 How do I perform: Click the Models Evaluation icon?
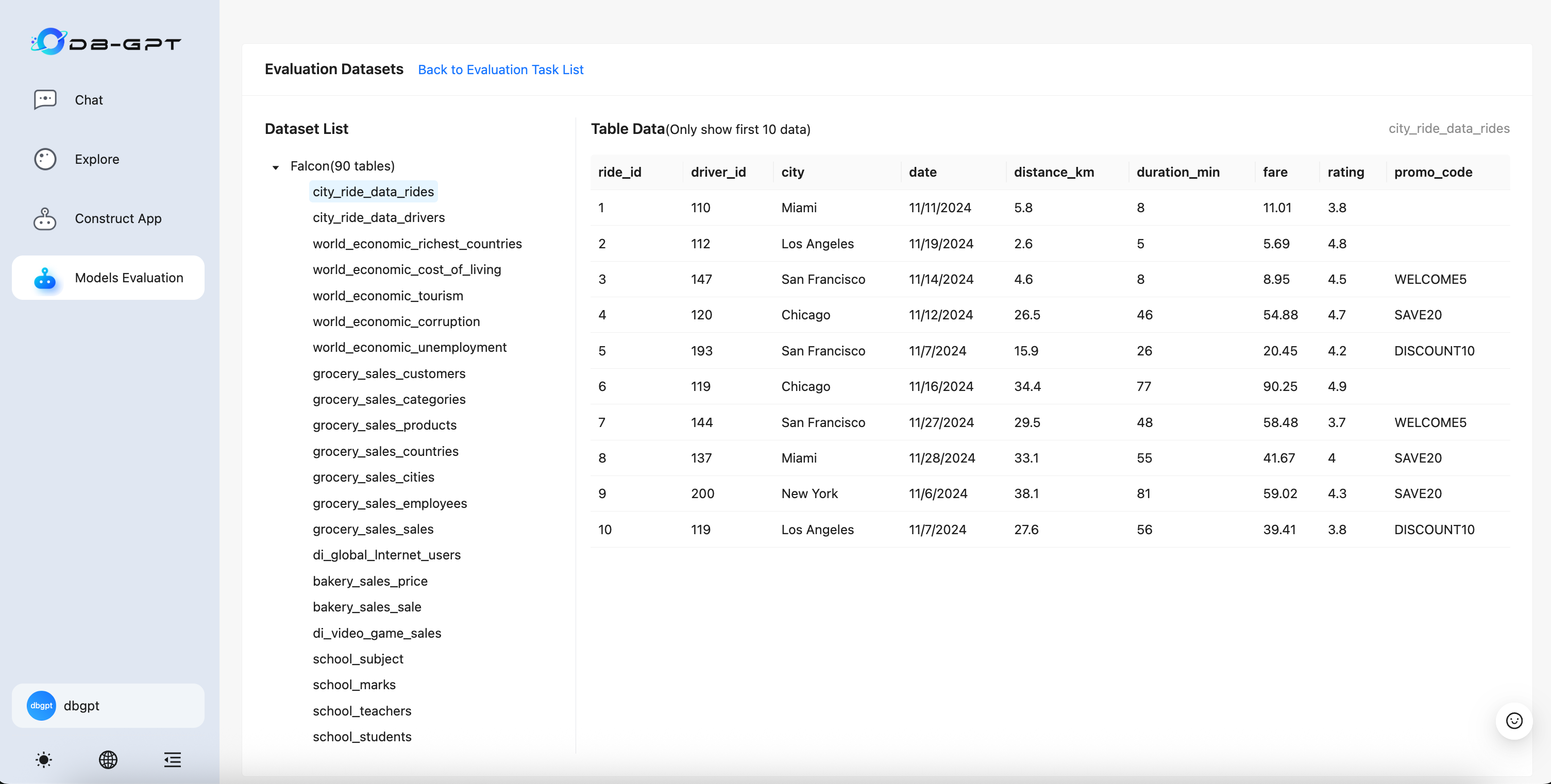click(45, 278)
